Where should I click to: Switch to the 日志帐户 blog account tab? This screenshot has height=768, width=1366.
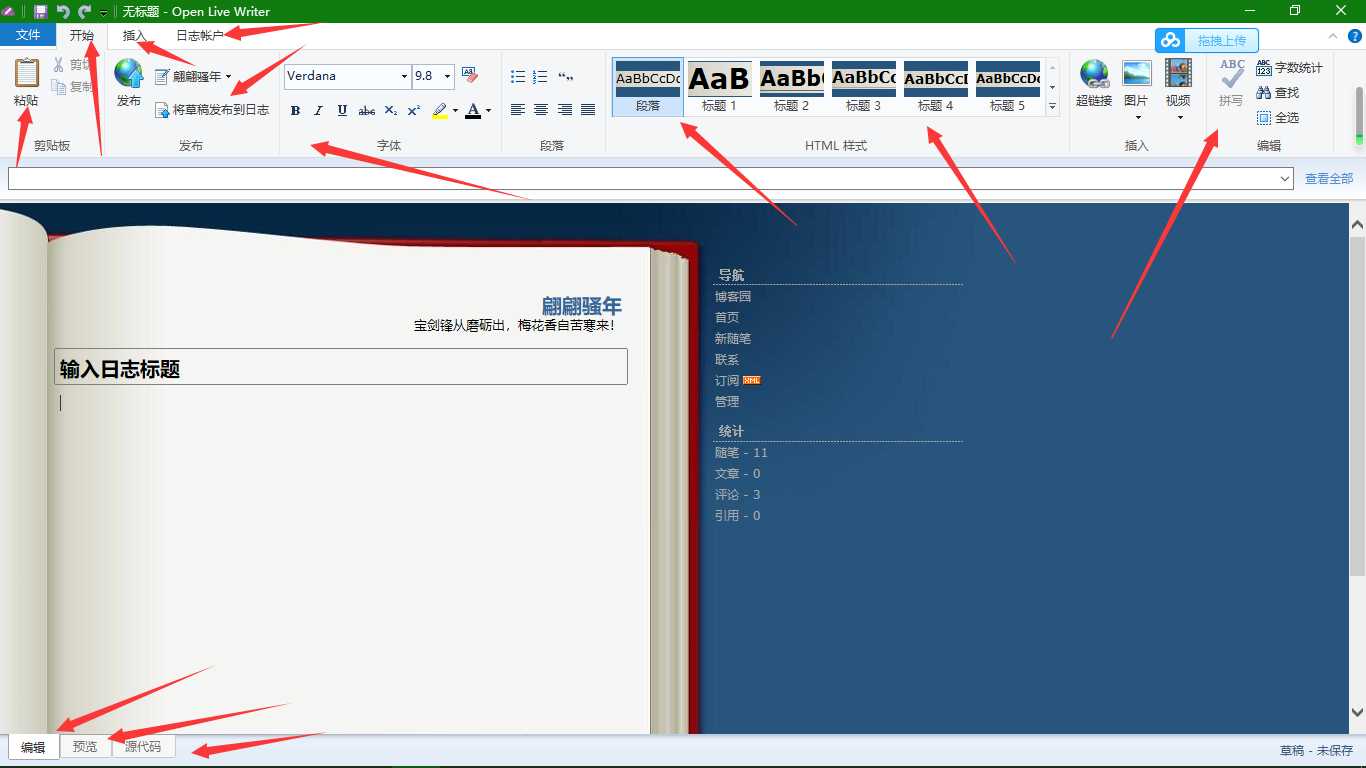click(200, 35)
